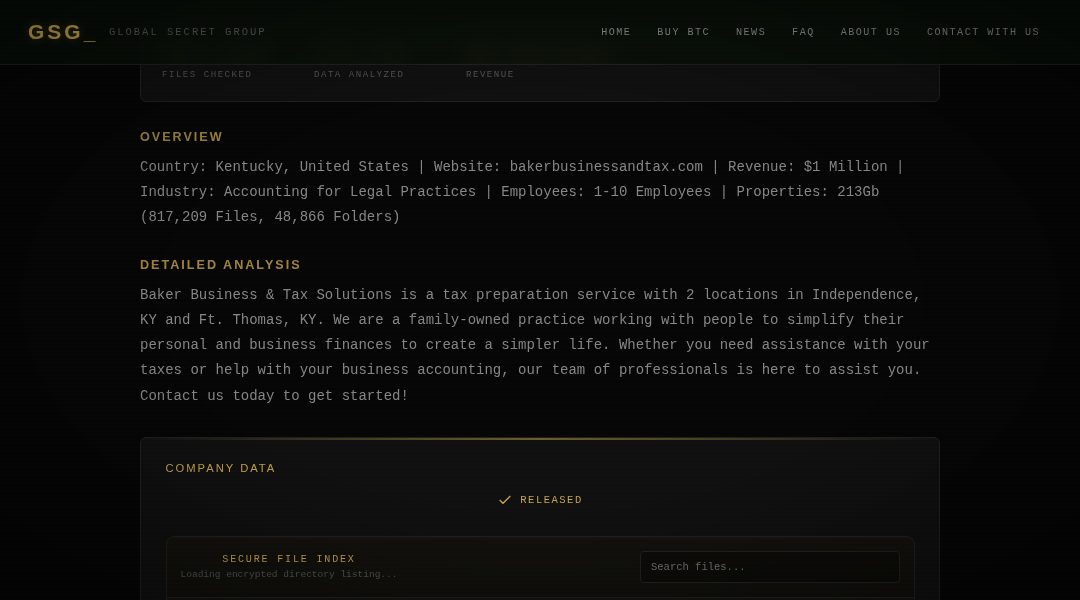Image resolution: width=1080 pixels, height=600 pixels.
Task: Click the Search files input field
Action: [x=769, y=567]
